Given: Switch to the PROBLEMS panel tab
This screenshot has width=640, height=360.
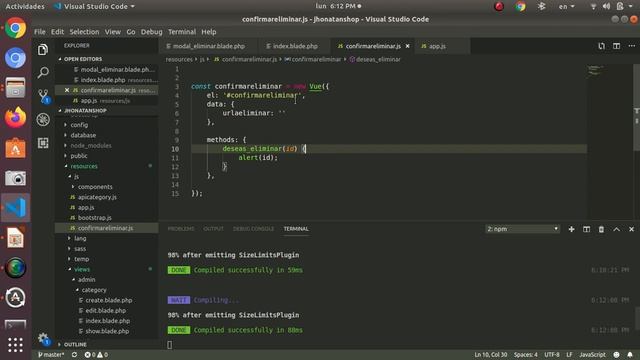Looking at the screenshot, I should tap(181, 229).
